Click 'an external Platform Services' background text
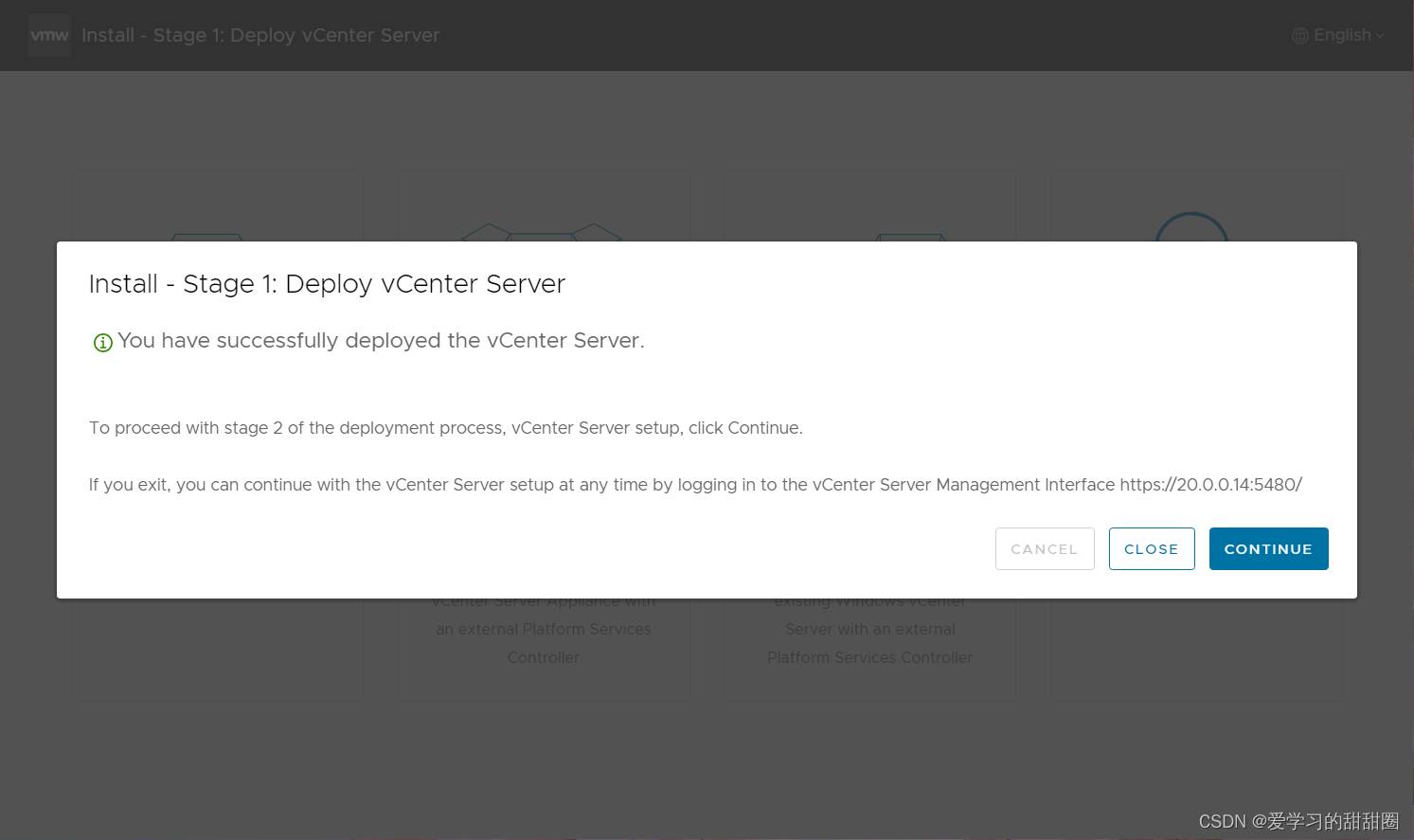 point(544,629)
